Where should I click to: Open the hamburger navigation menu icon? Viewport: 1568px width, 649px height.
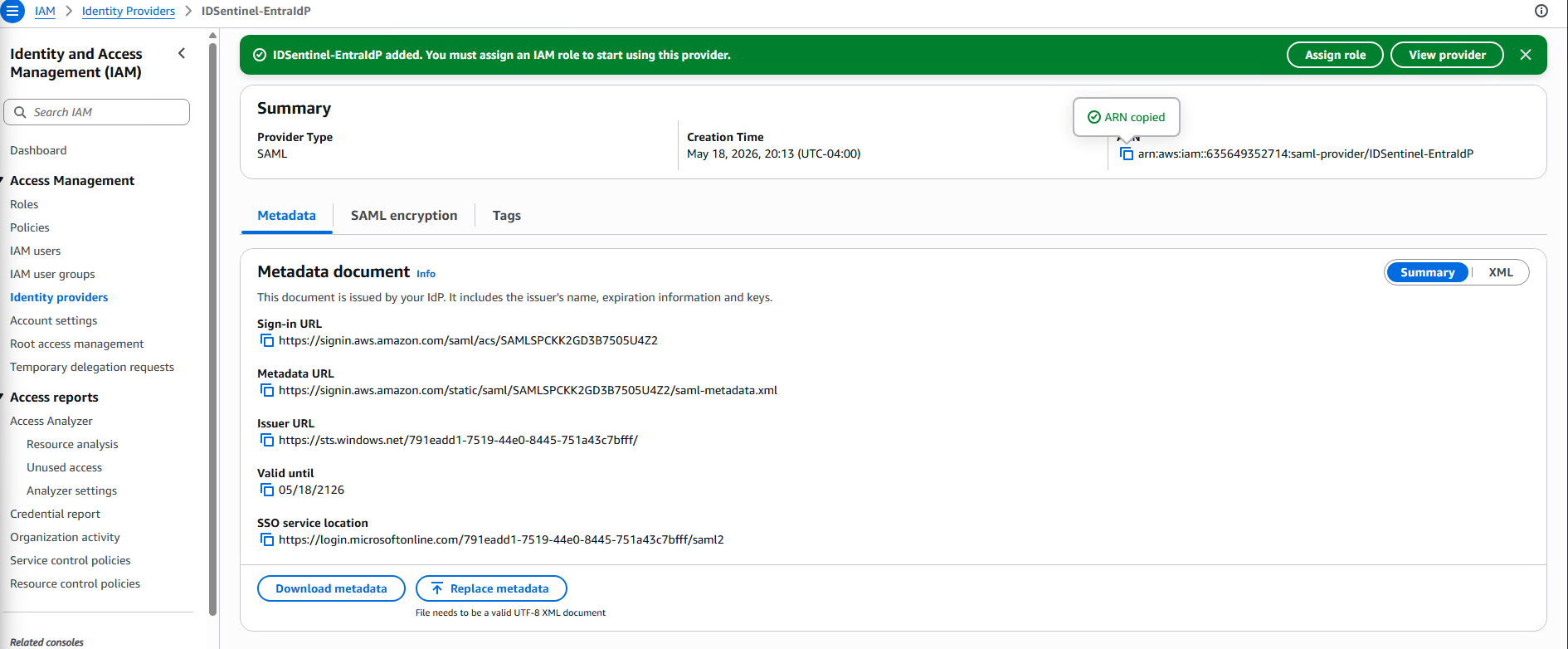coord(12,11)
